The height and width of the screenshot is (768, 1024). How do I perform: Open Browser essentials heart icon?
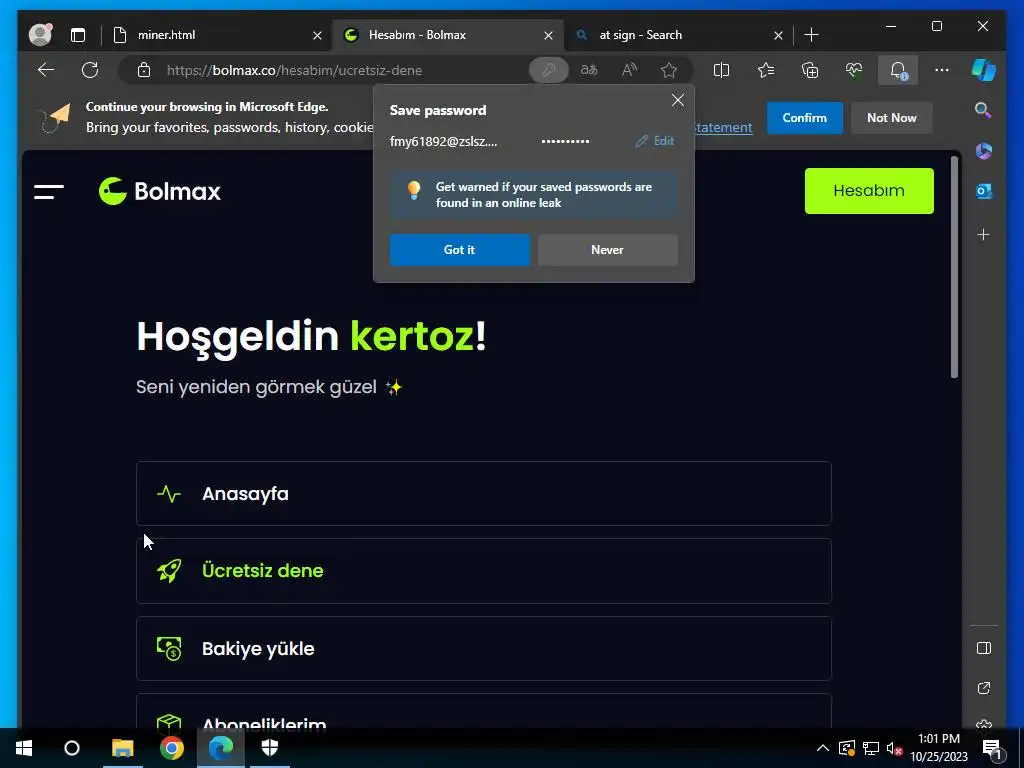pos(854,70)
